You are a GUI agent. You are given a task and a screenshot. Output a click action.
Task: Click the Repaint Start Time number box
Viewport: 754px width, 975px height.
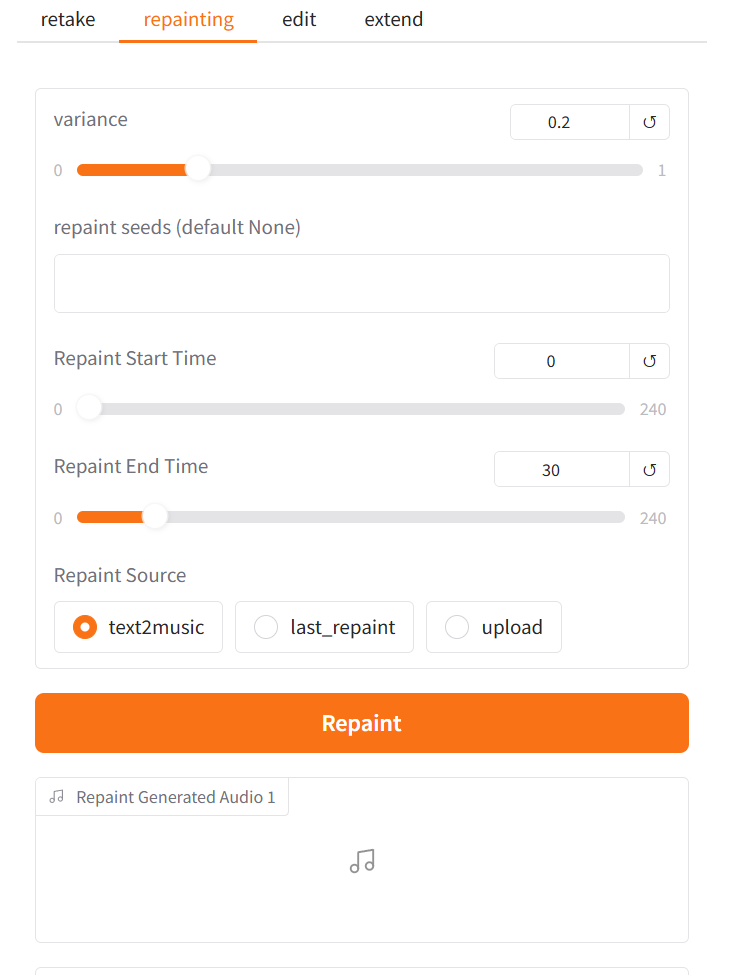tap(561, 361)
